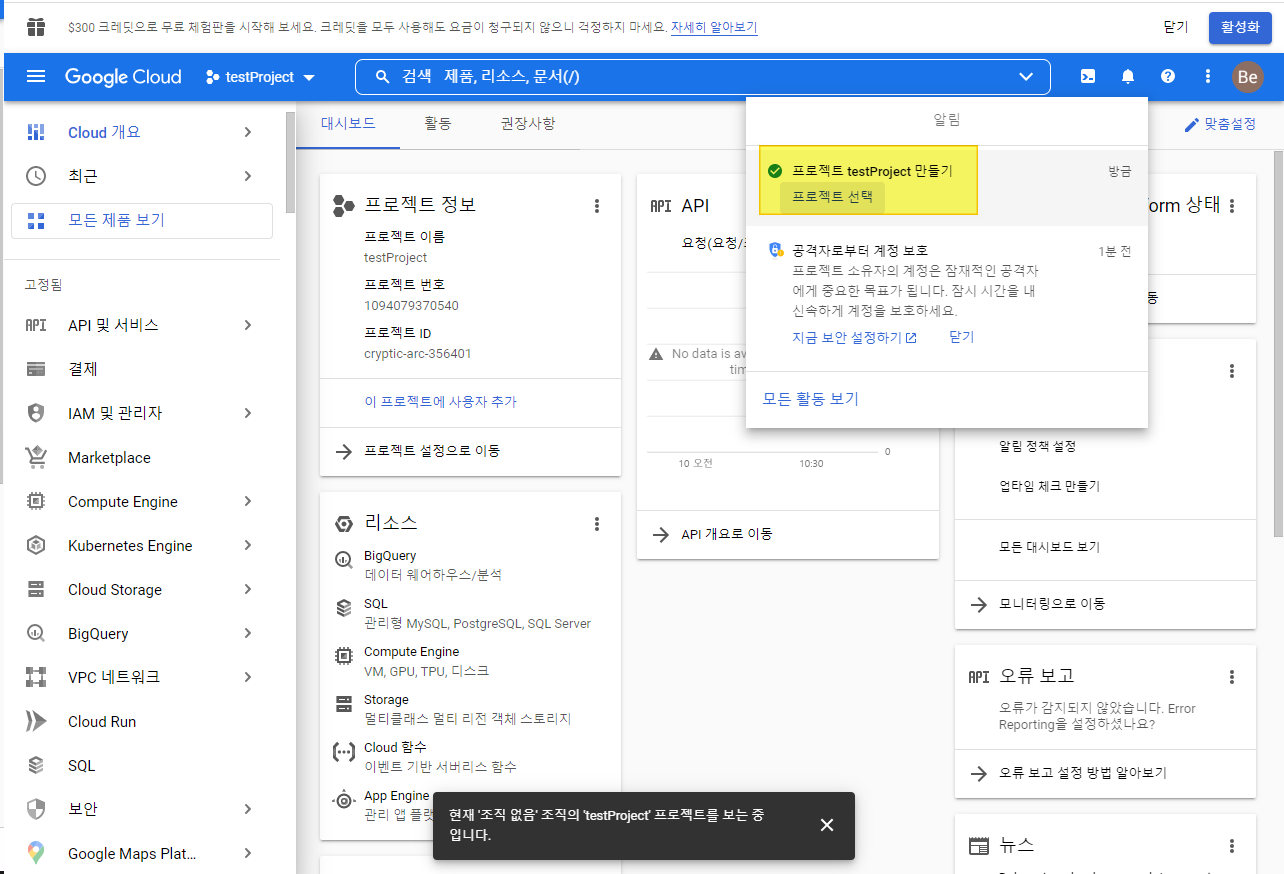Image resolution: width=1284 pixels, height=874 pixels.
Task: Click the Cloud Storage icon in sidebar
Action: (x=36, y=590)
